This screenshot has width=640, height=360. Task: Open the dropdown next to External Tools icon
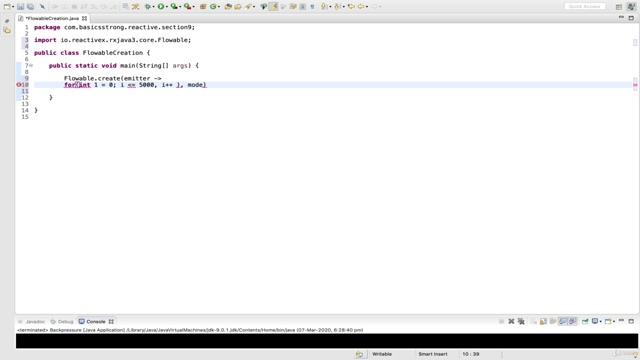193,7
